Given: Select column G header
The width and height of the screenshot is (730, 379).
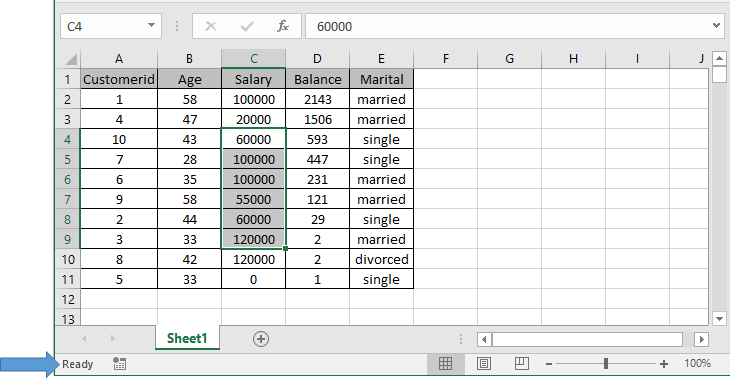Looking at the screenshot, I should [509, 59].
